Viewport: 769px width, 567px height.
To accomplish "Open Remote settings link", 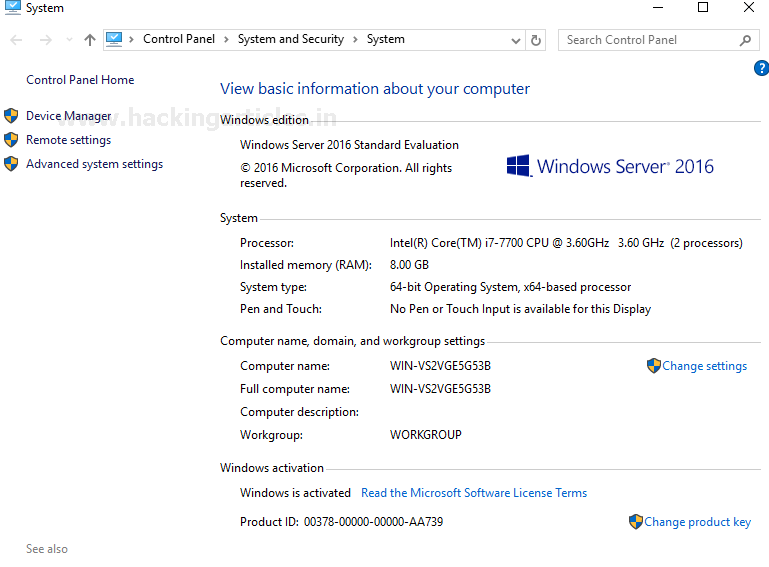I will click(x=69, y=140).
